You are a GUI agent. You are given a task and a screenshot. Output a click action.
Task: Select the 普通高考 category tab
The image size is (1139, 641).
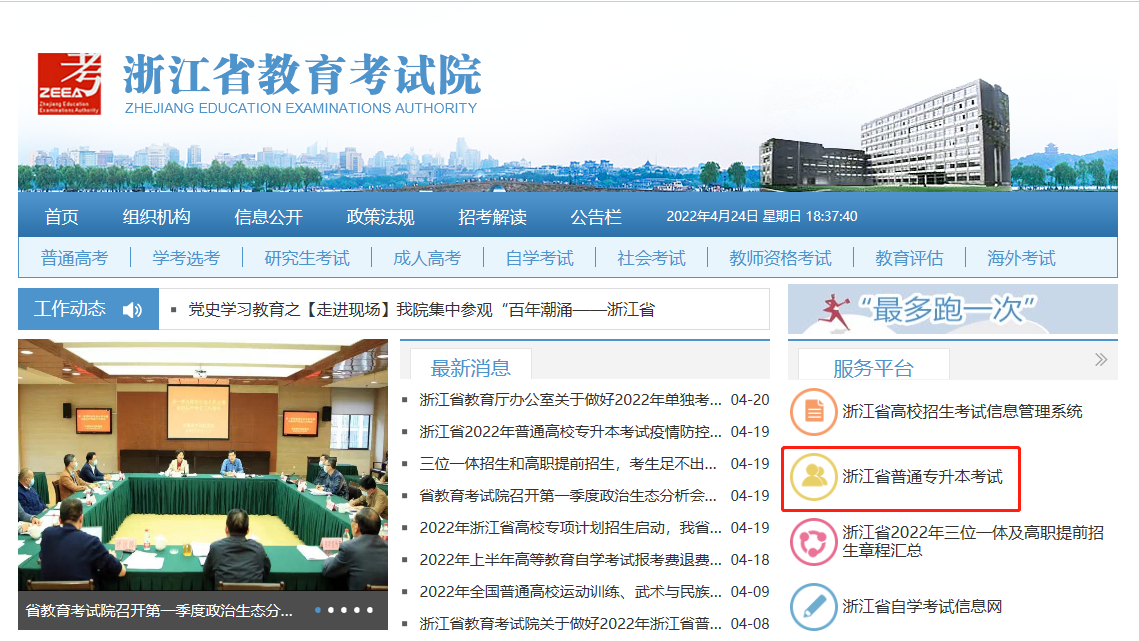tap(74, 259)
